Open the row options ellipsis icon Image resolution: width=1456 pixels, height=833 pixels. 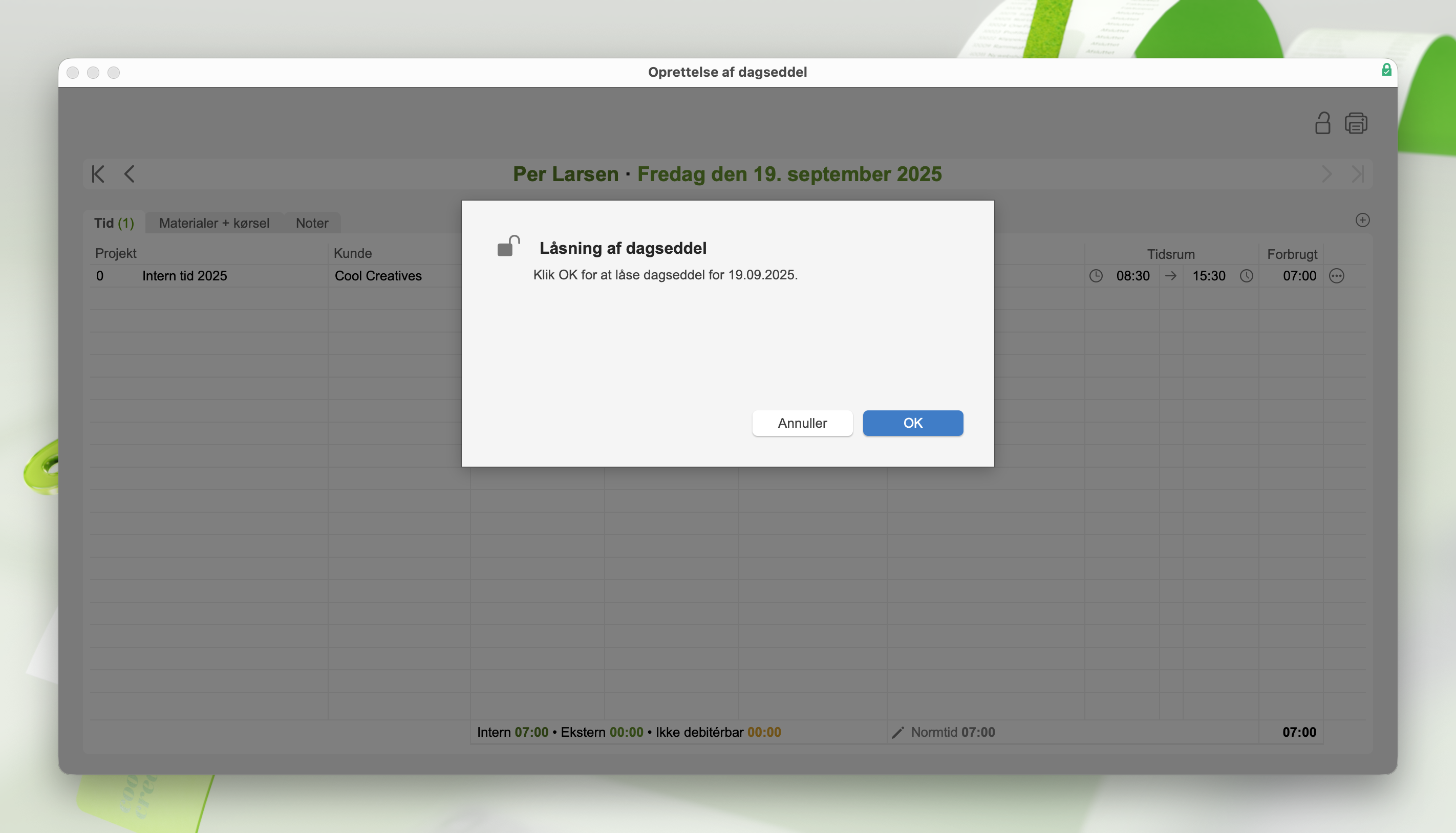tap(1336, 276)
